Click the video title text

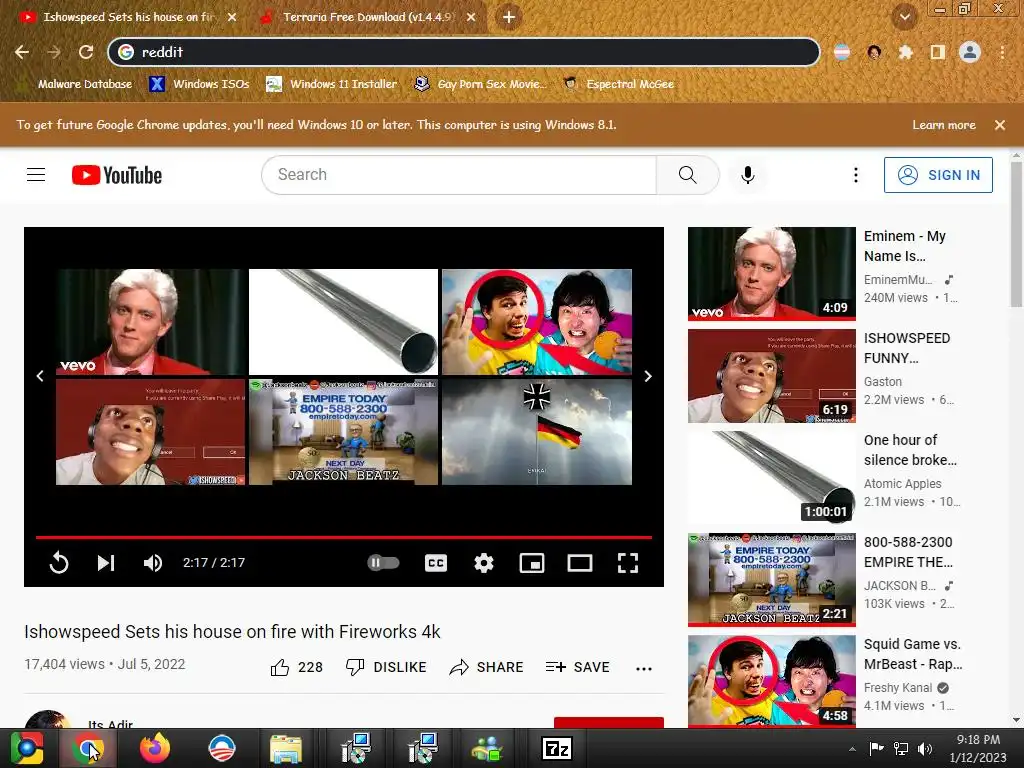click(x=232, y=632)
